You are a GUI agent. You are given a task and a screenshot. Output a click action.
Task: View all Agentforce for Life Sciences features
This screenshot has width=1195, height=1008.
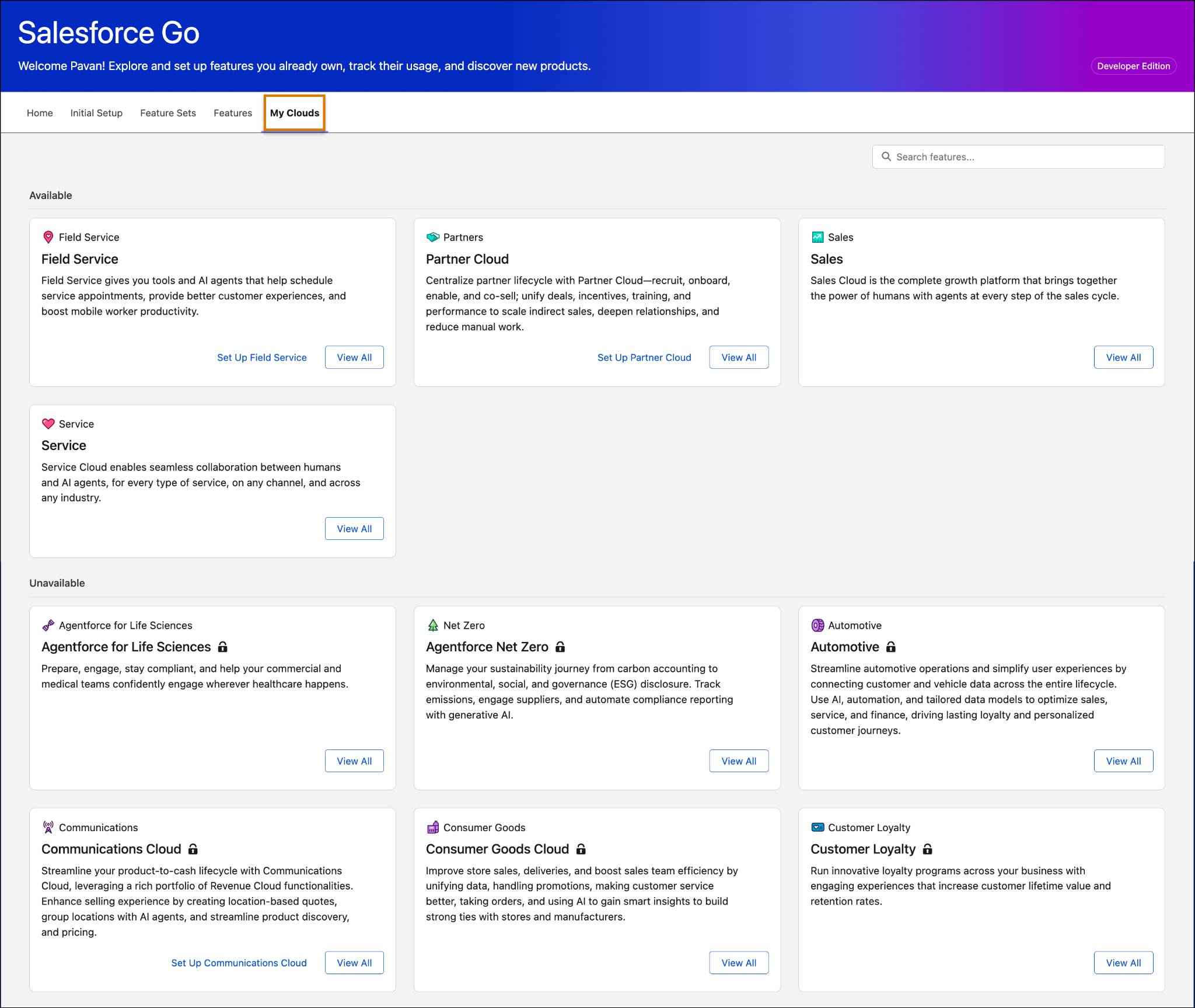pyautogui.click(x=354, y=761)
